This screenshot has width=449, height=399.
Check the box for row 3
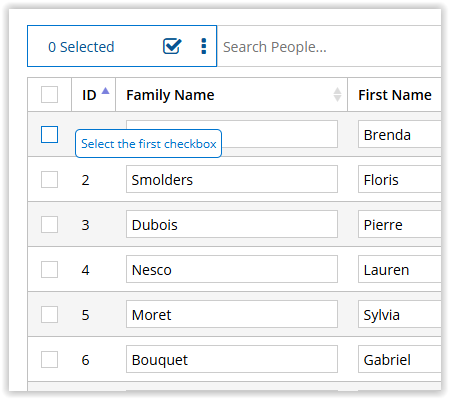[49, 224]
